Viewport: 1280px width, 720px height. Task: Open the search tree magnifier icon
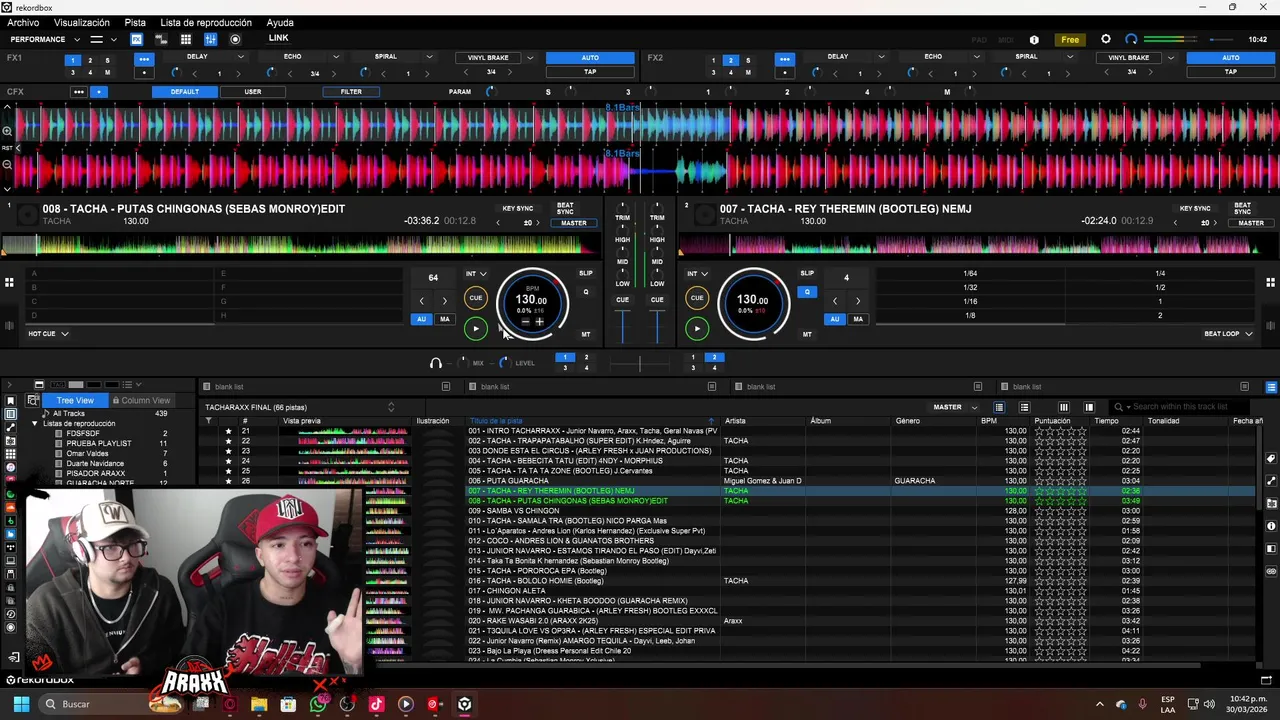(x=33, y=400)
